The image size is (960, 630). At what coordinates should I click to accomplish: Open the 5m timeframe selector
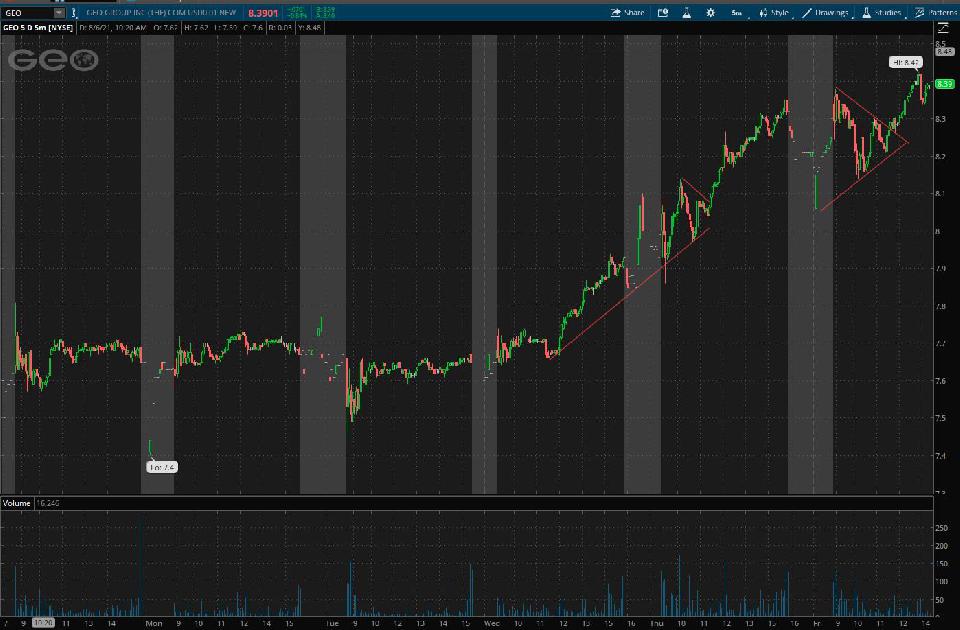(x=736, y=13)
